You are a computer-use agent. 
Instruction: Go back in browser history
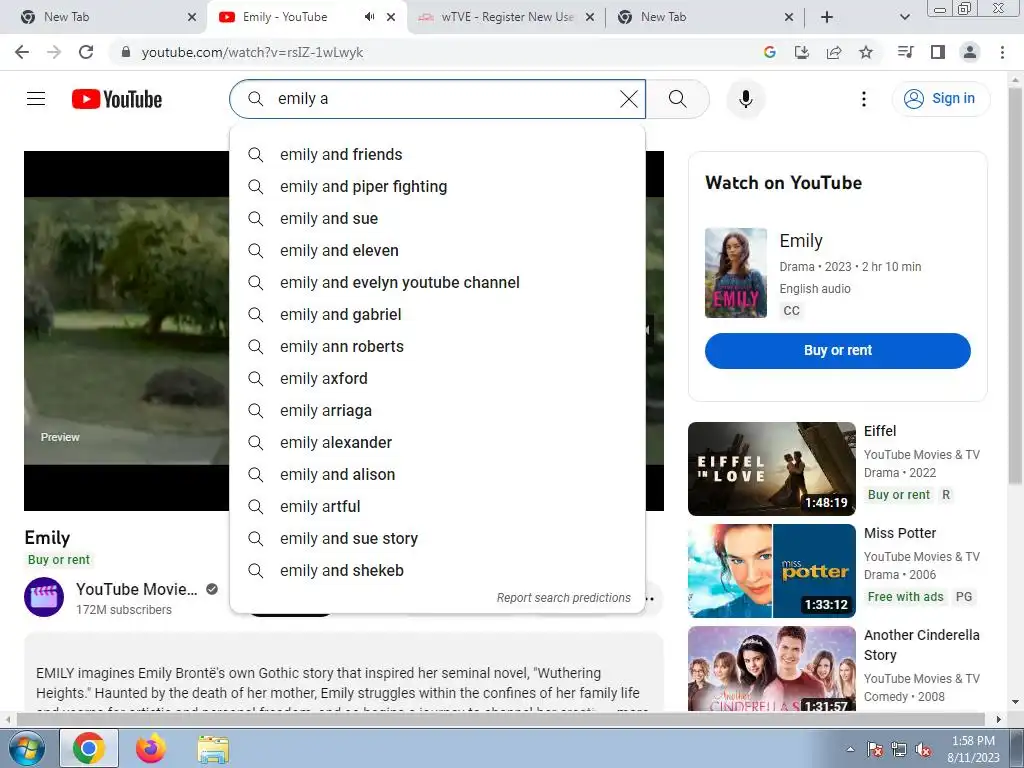click(x=22, y=52)
